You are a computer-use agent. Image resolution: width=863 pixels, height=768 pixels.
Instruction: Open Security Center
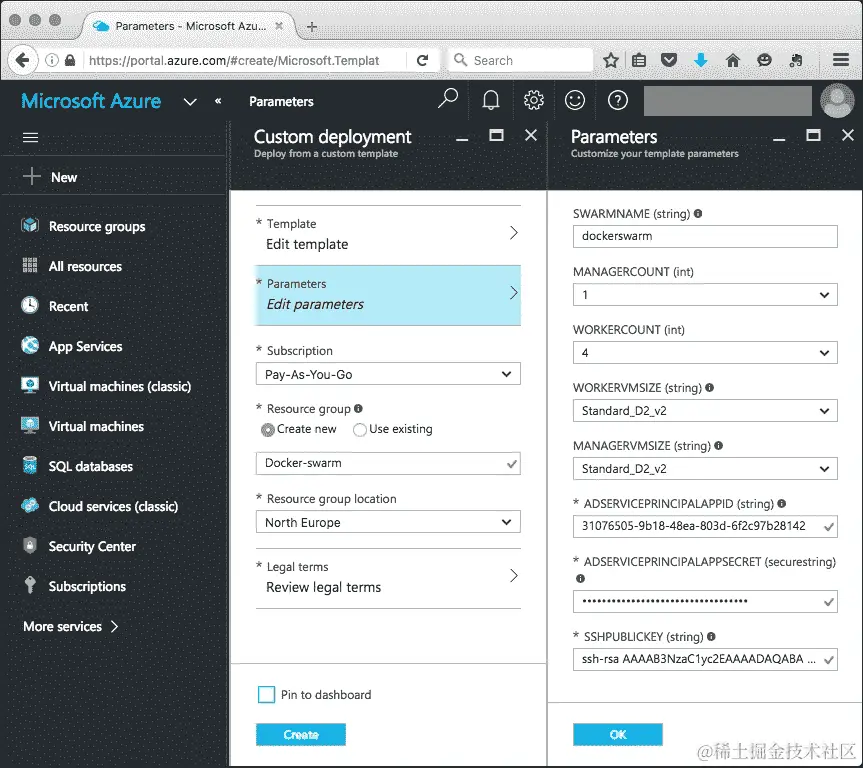coord(93,546)
